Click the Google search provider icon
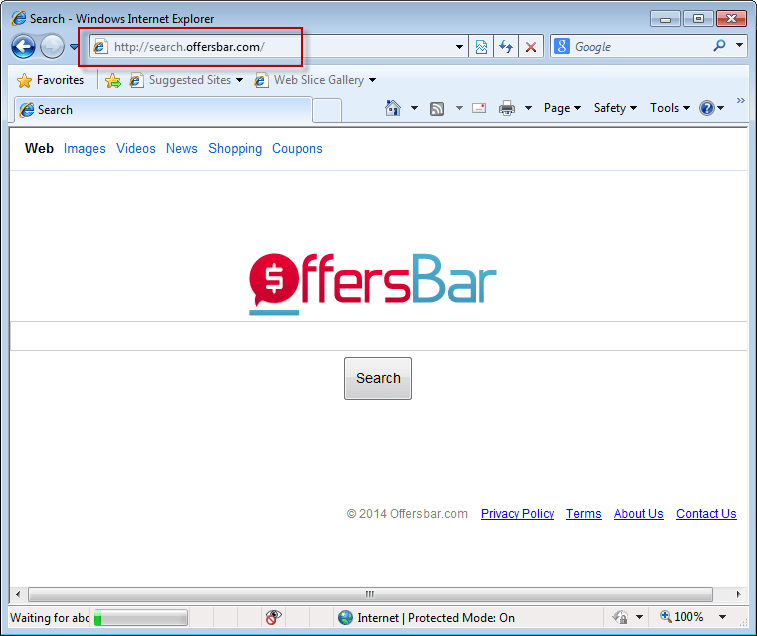Image resolution: width=757 pixels, height=636 pixels. 561,46
